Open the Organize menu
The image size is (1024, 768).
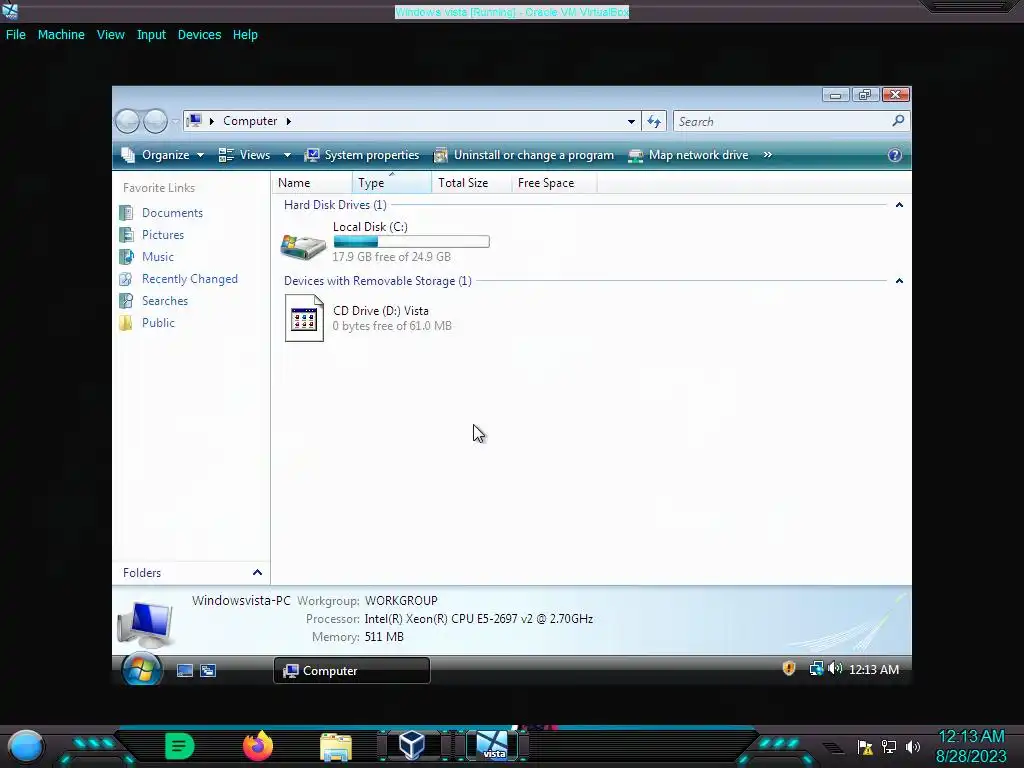pyautogui.click(x=163, y=155)
